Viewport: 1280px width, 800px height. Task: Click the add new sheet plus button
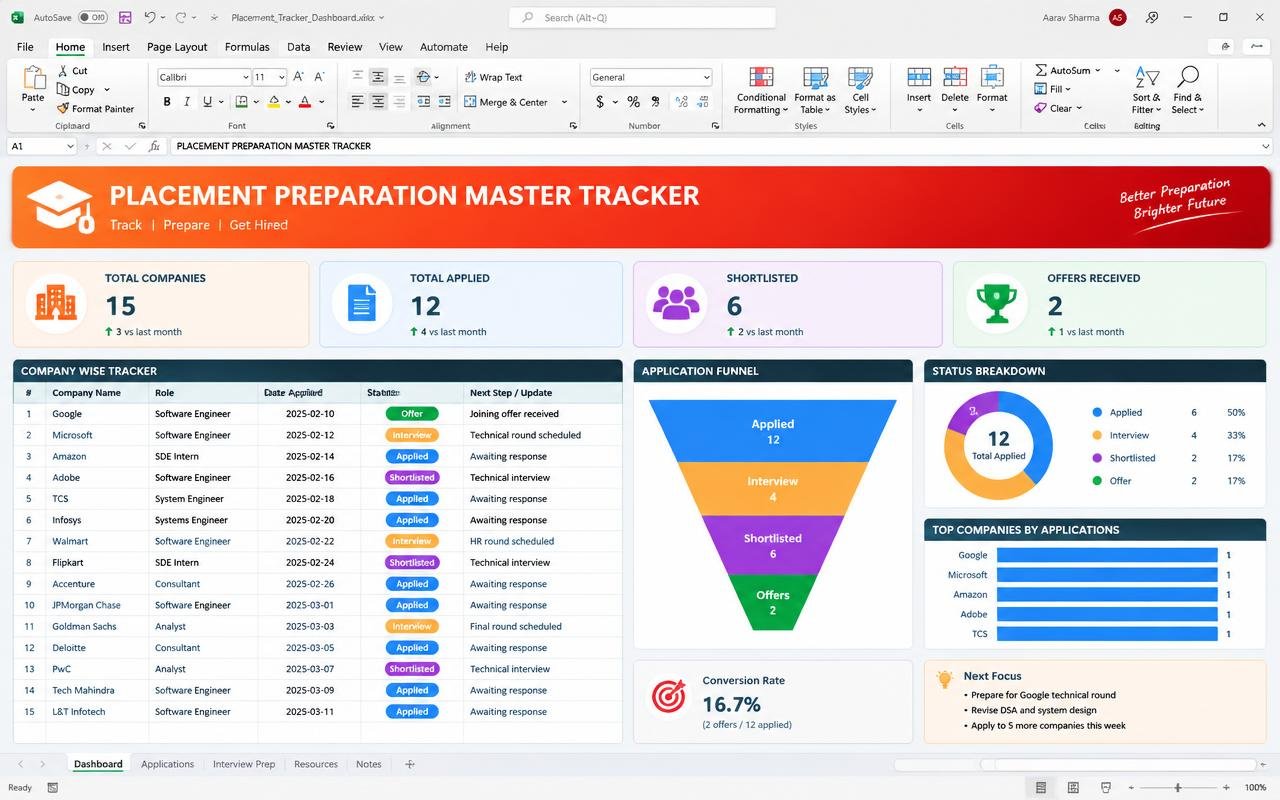pyautogui.click(x=409, y=764)
